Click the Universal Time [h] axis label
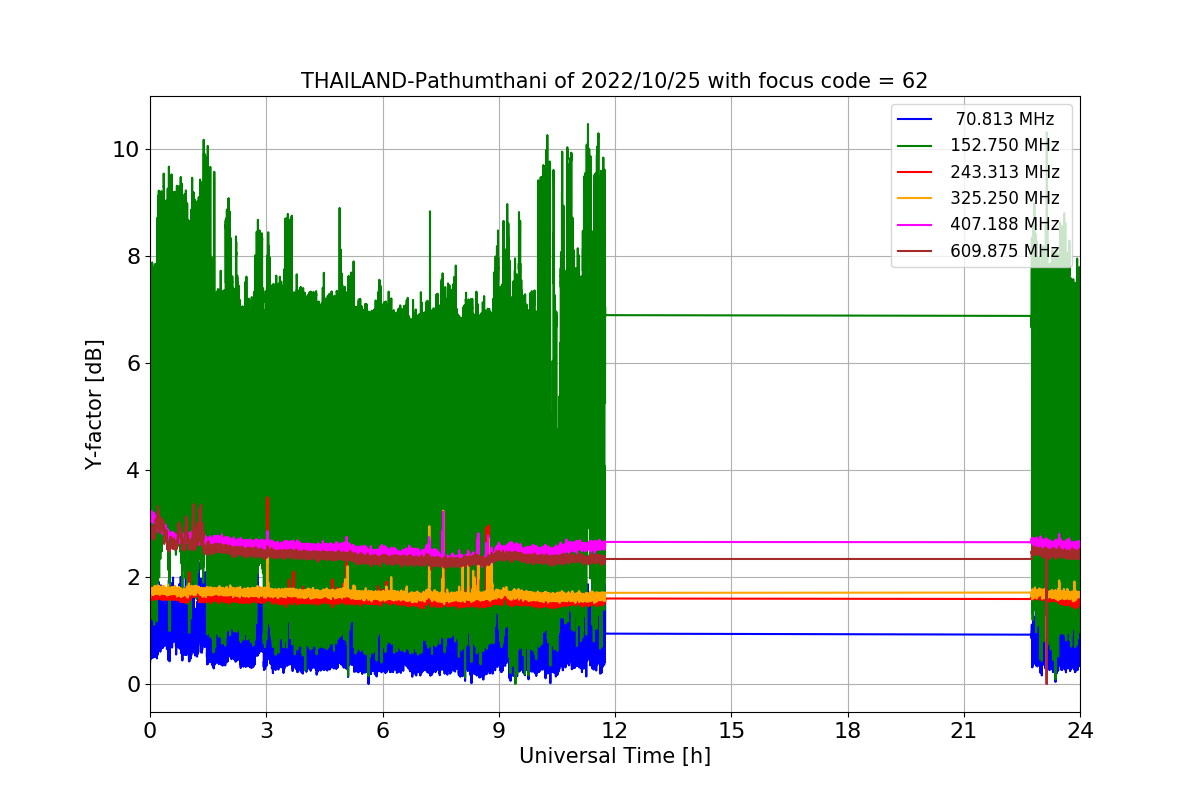Image resolution: width=1200 pixels, height=800 pixels. (615, 756)
